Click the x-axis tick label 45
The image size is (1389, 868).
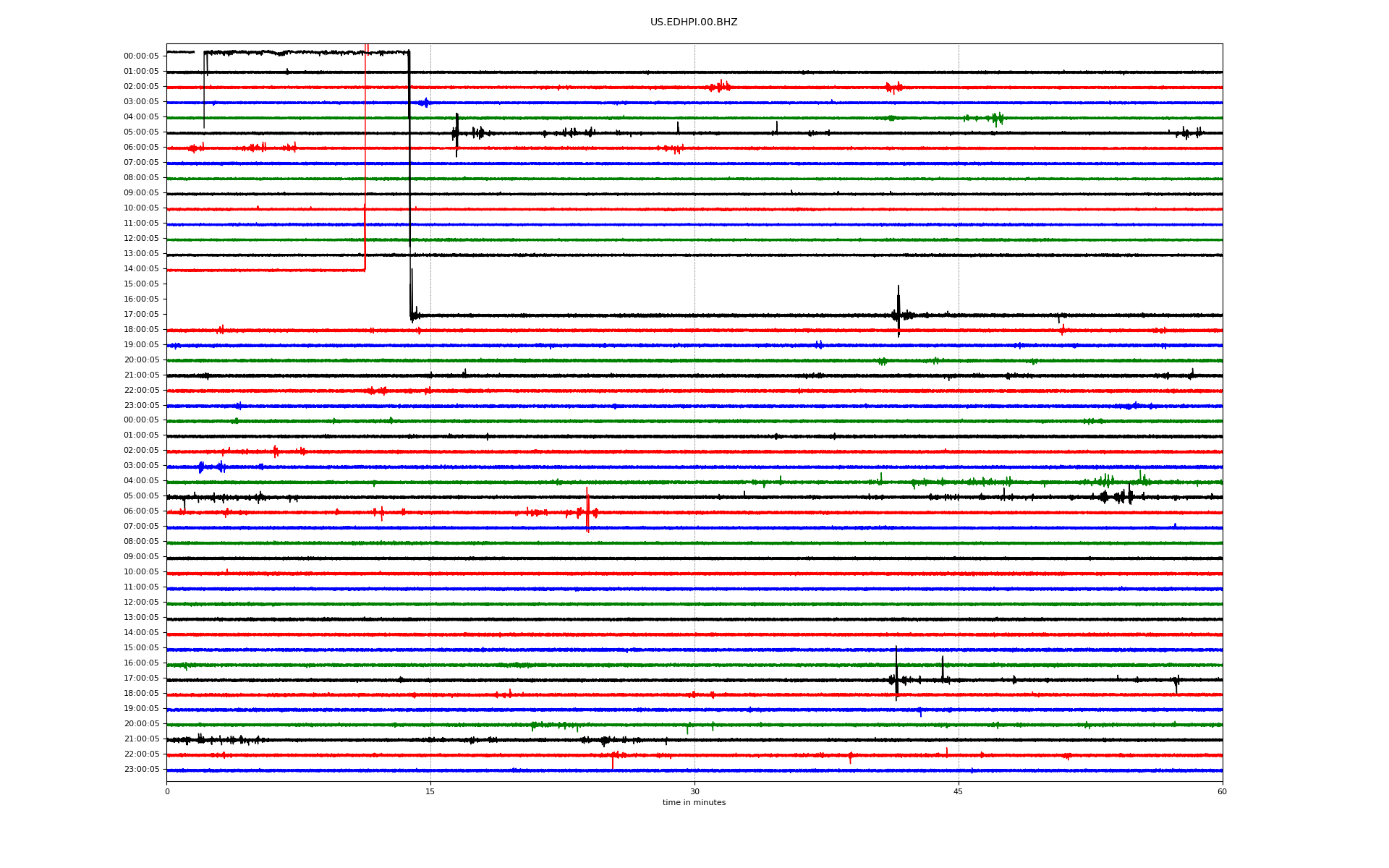959,791
